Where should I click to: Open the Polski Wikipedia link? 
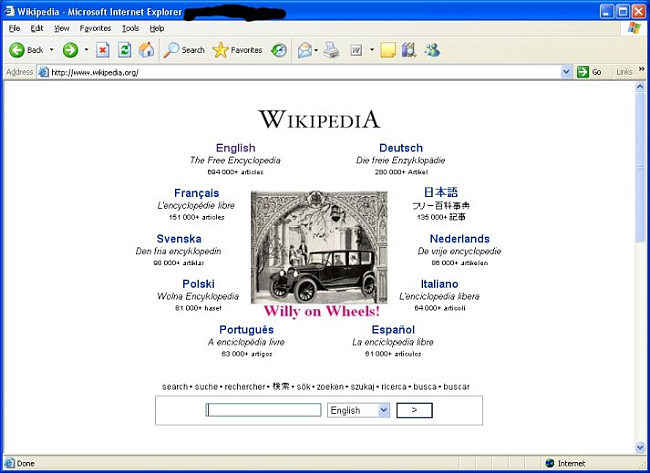[199, 284]
